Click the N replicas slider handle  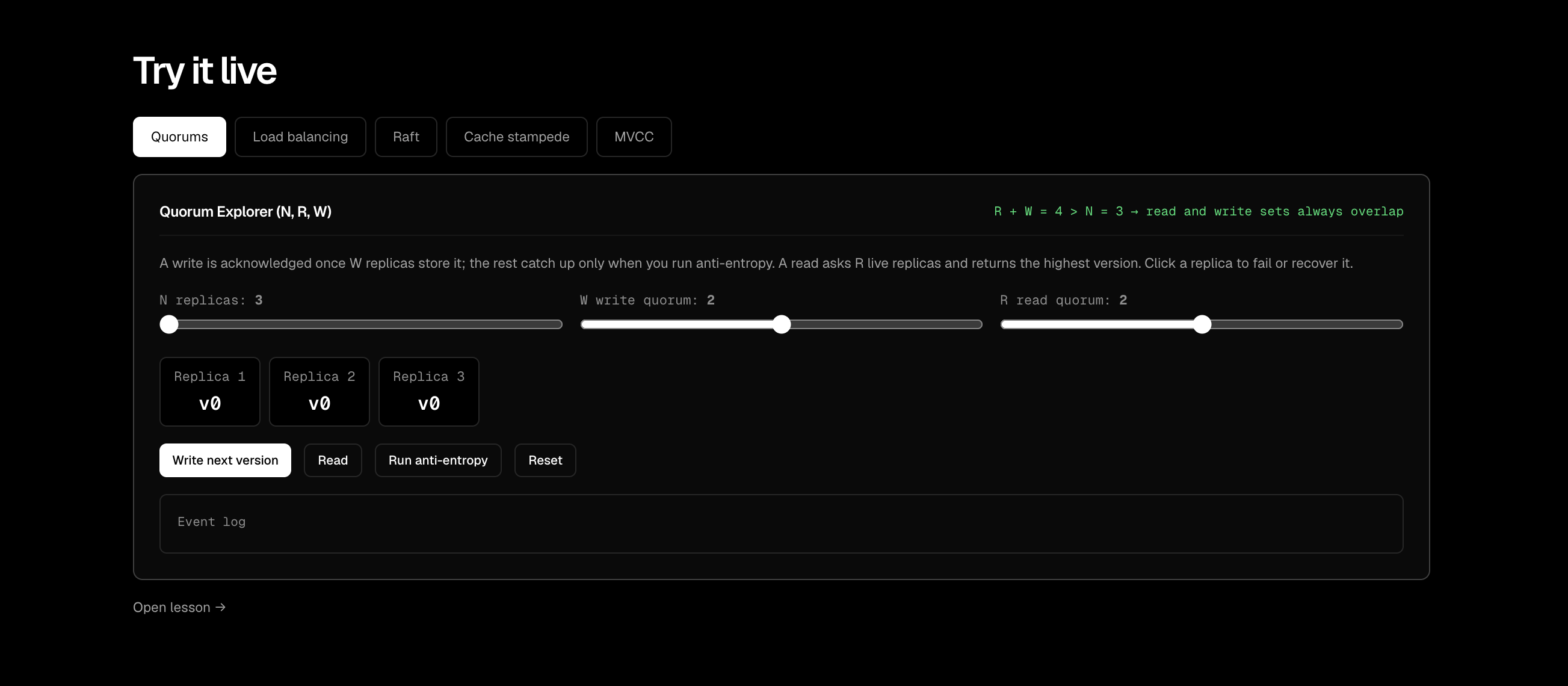(x=169, y=324)
